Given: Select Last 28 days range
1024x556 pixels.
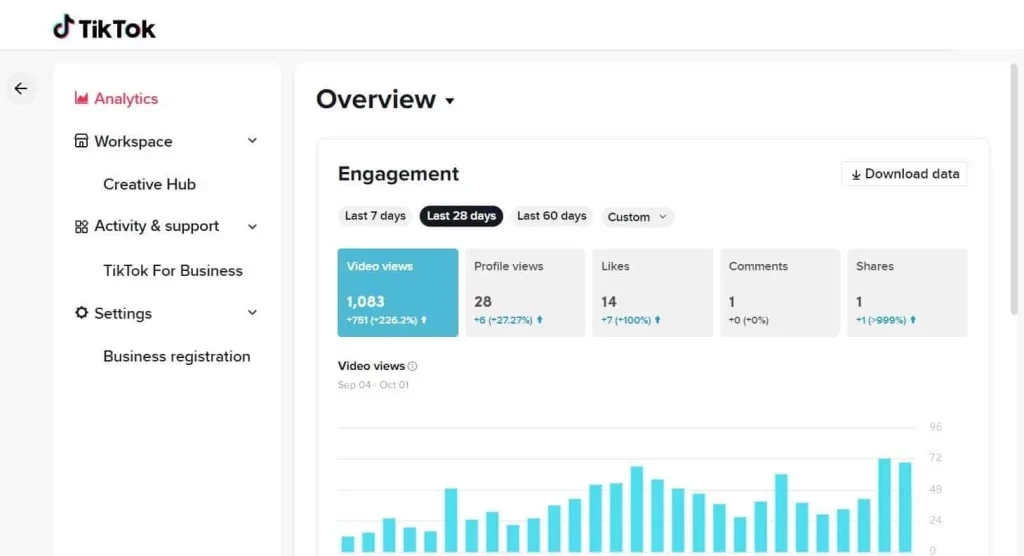Looking at the screenshot, I should click(461, 216).
